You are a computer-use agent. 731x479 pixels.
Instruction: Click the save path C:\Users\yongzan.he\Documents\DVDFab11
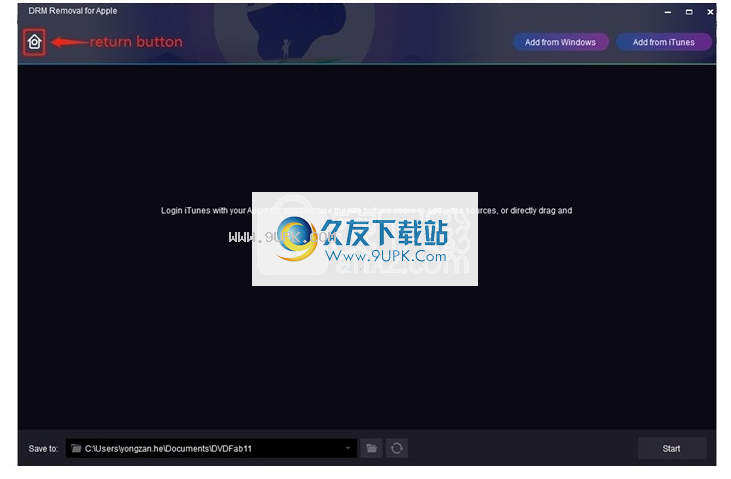point(168,448)
